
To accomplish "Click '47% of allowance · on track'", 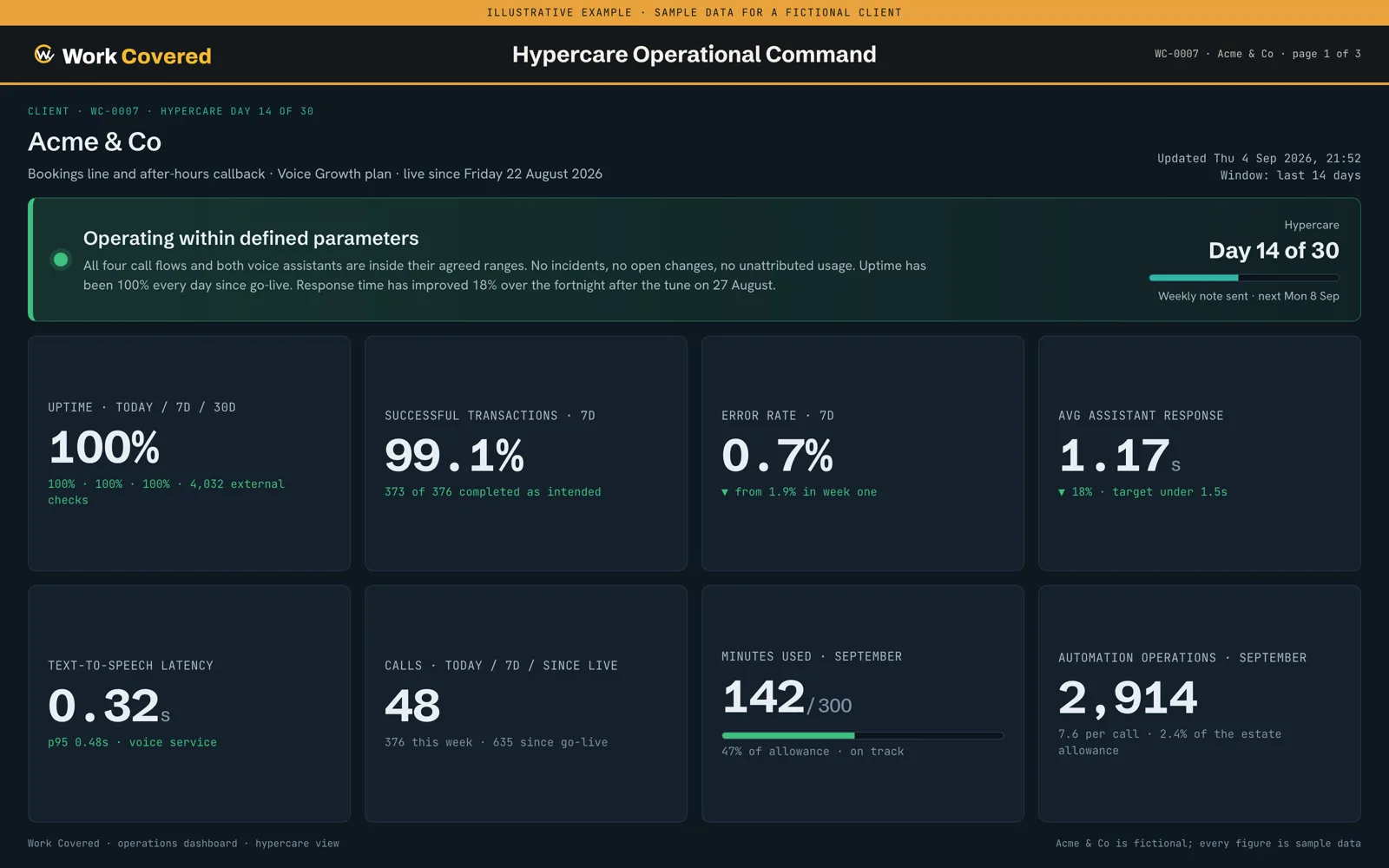I will coord(813,752).
